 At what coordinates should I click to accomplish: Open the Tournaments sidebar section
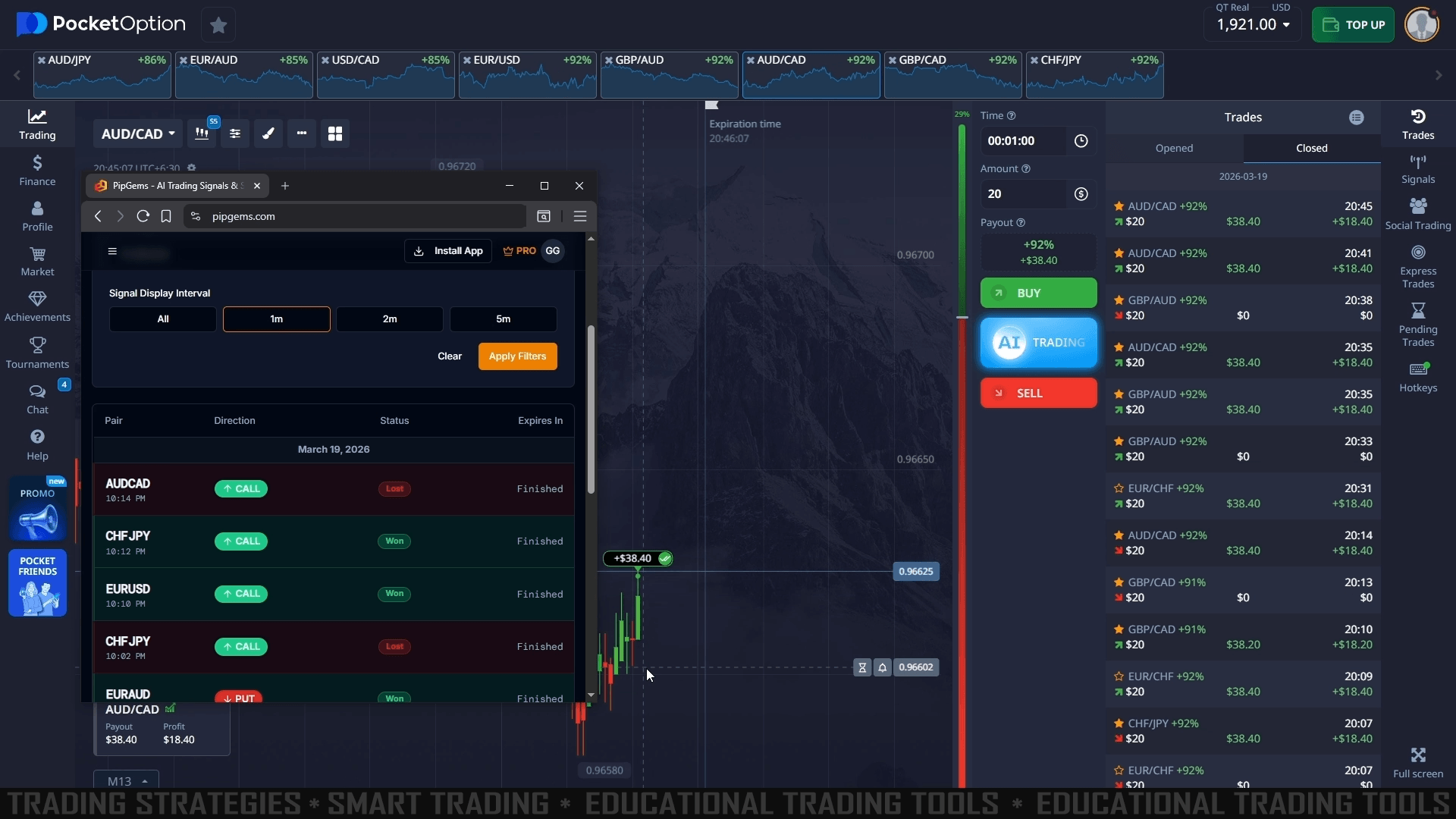pyautogui.click(x=37, y=353)
